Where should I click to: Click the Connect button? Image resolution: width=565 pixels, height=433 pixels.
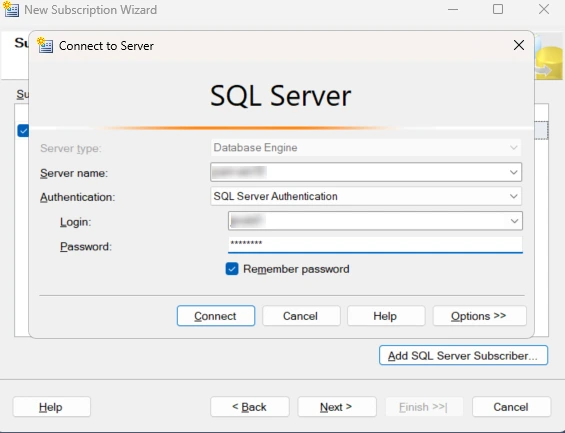[x=215, y=316]
